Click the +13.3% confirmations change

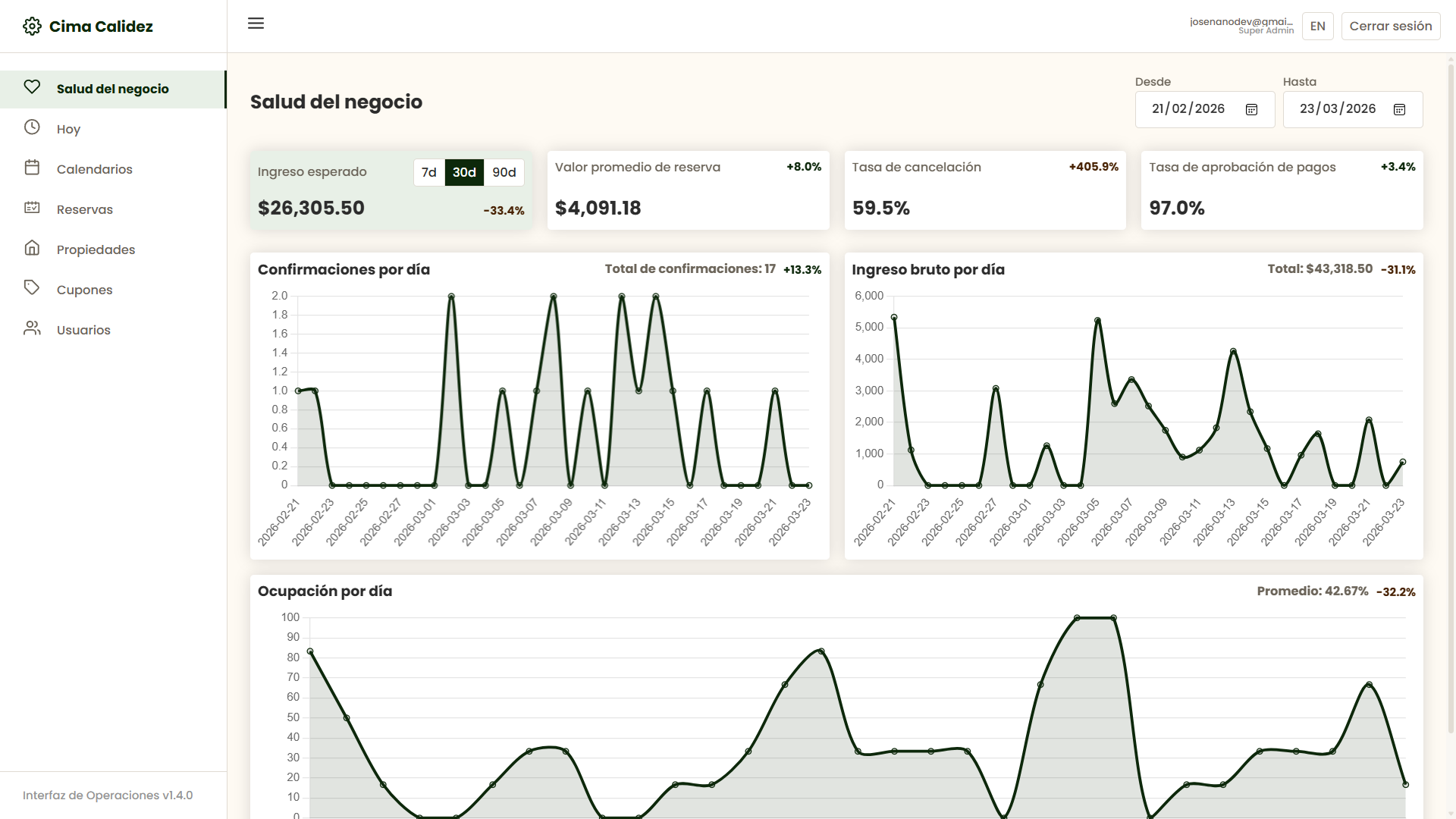tap(802, 270)
